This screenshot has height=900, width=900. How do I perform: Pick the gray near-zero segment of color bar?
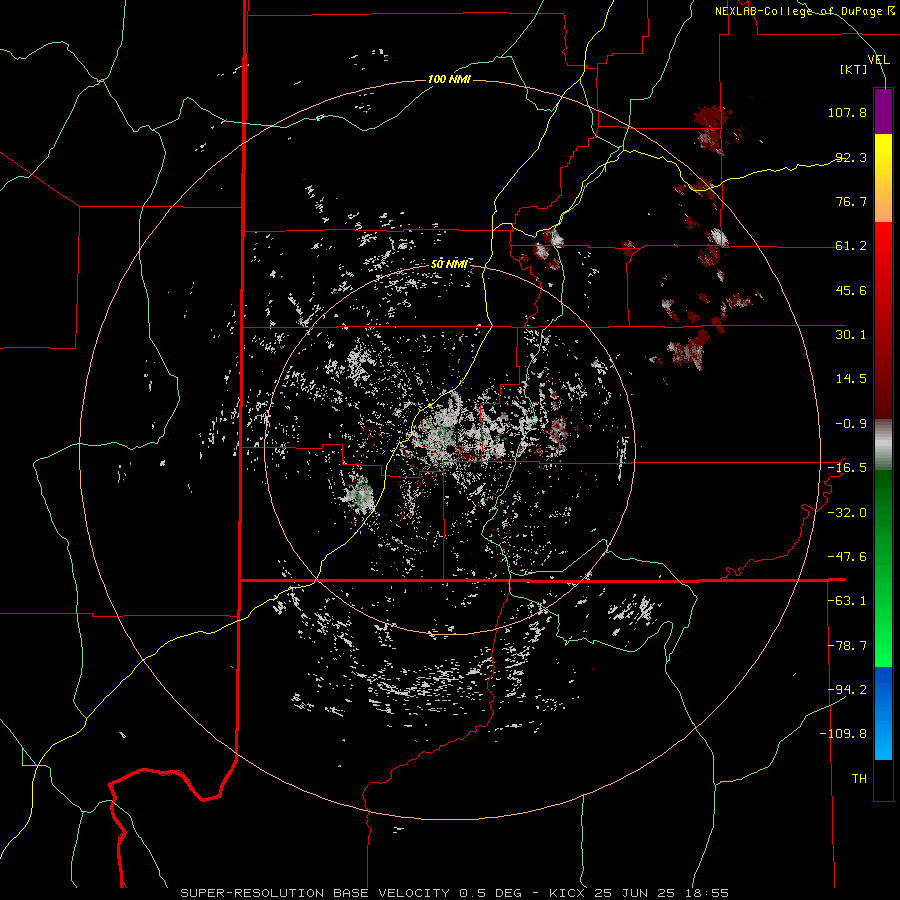[x=883, y=445]
